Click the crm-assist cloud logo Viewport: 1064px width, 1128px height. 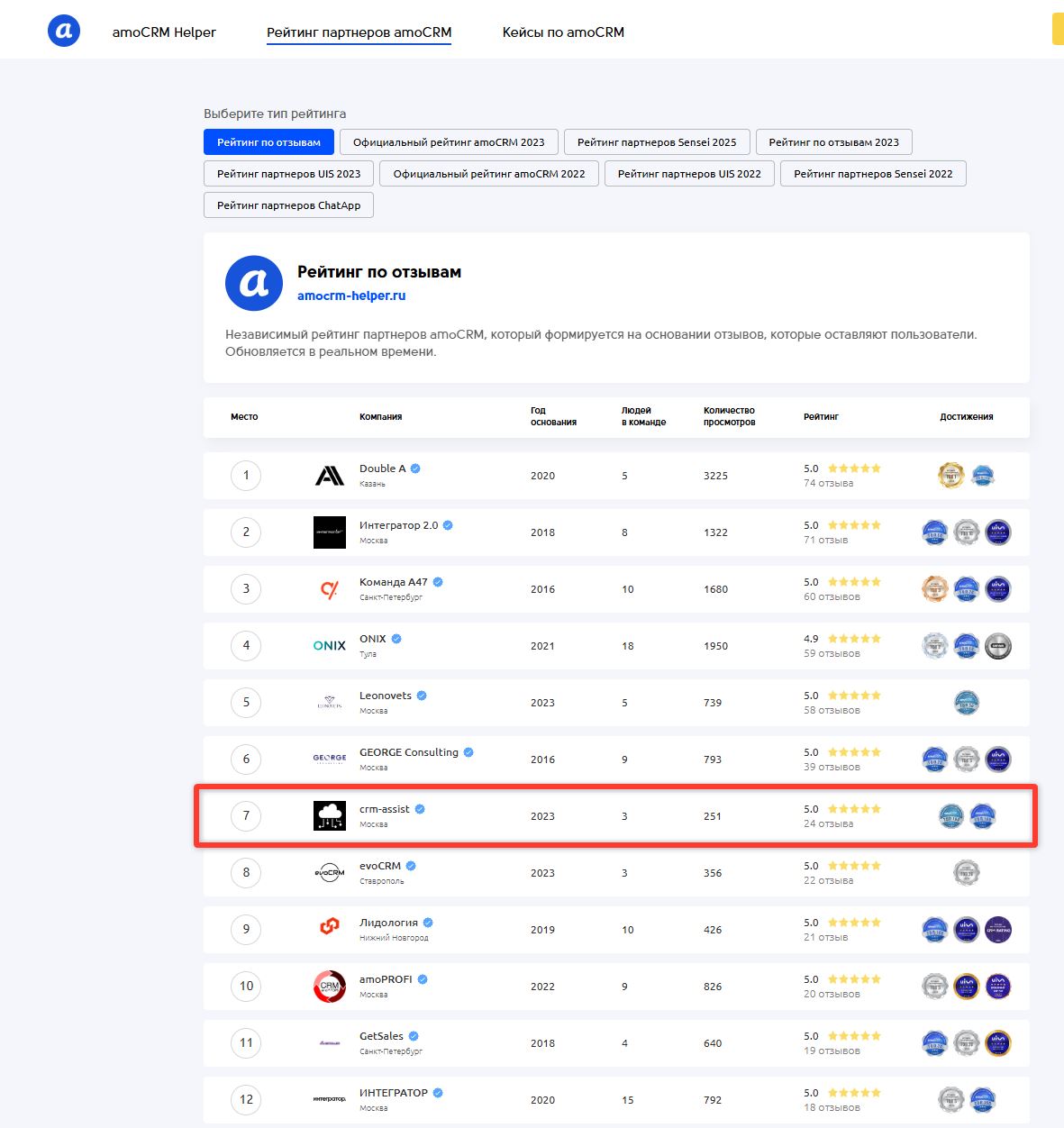(x=329, y=816)
